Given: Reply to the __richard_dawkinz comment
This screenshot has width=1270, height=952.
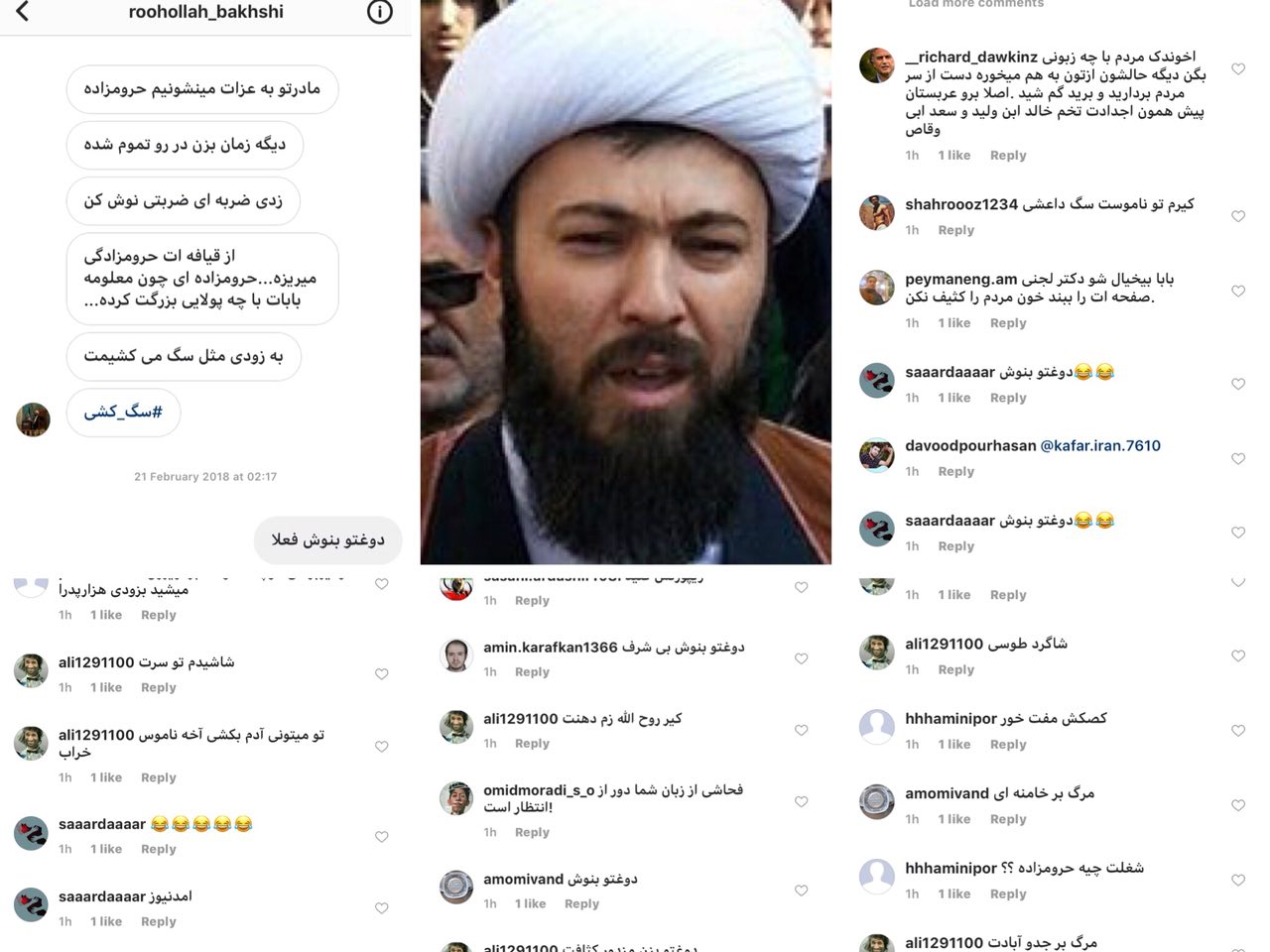Looking at the screenshot, I should tap(1008, 156).
